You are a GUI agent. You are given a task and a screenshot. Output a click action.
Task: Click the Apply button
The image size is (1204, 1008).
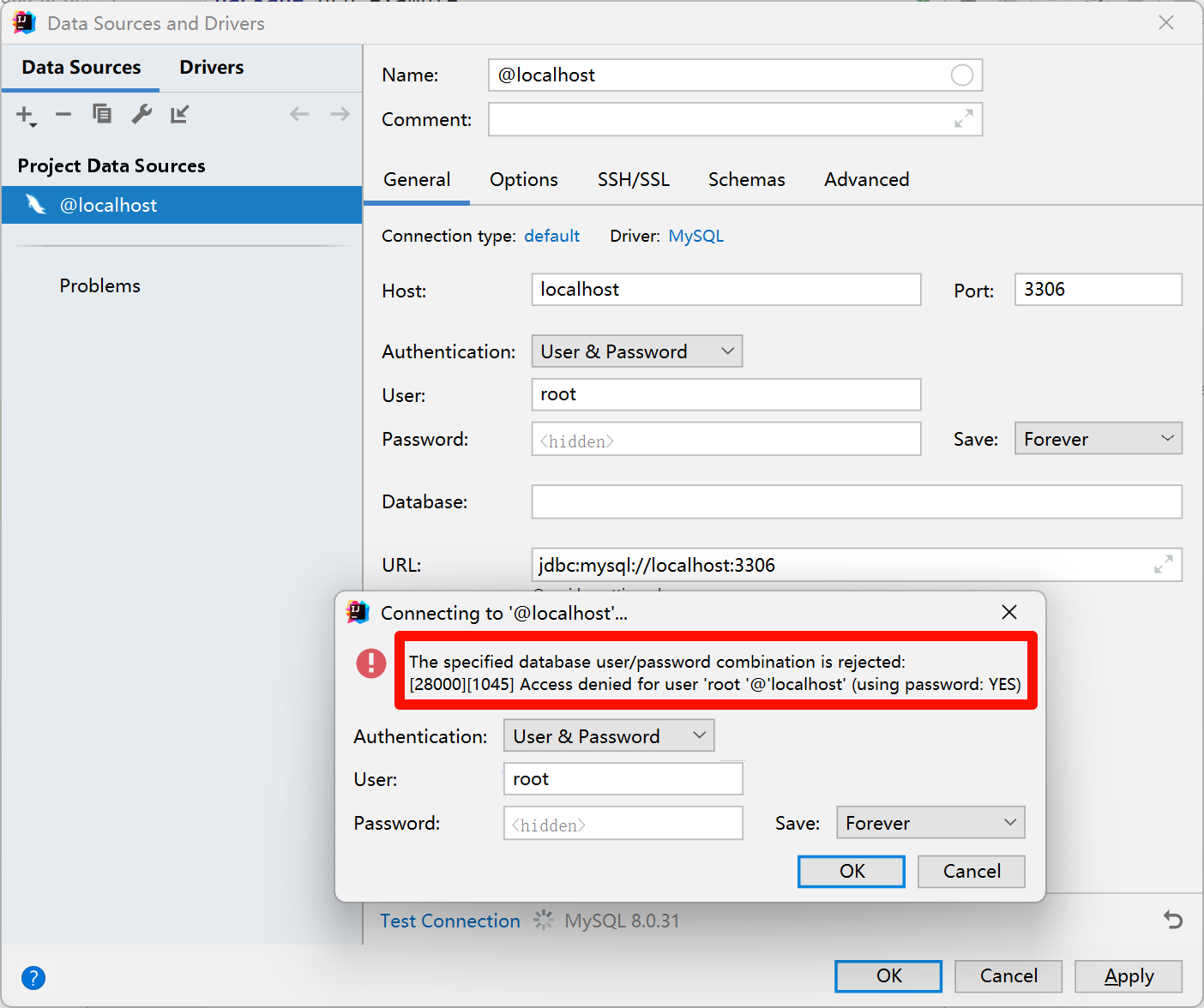pyautogui.click(x=1129, y=976)
